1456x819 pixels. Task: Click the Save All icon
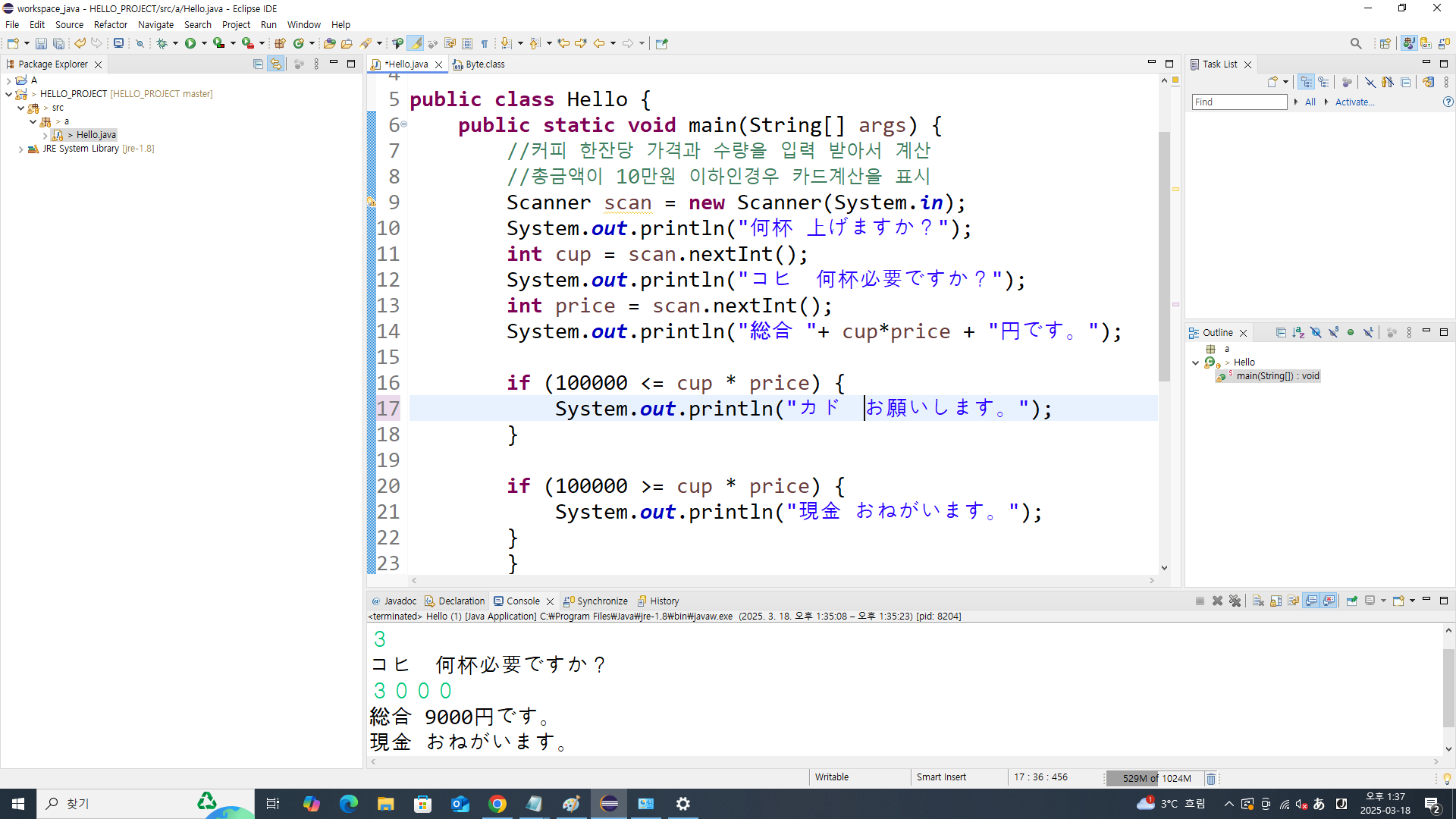[58, 44]
